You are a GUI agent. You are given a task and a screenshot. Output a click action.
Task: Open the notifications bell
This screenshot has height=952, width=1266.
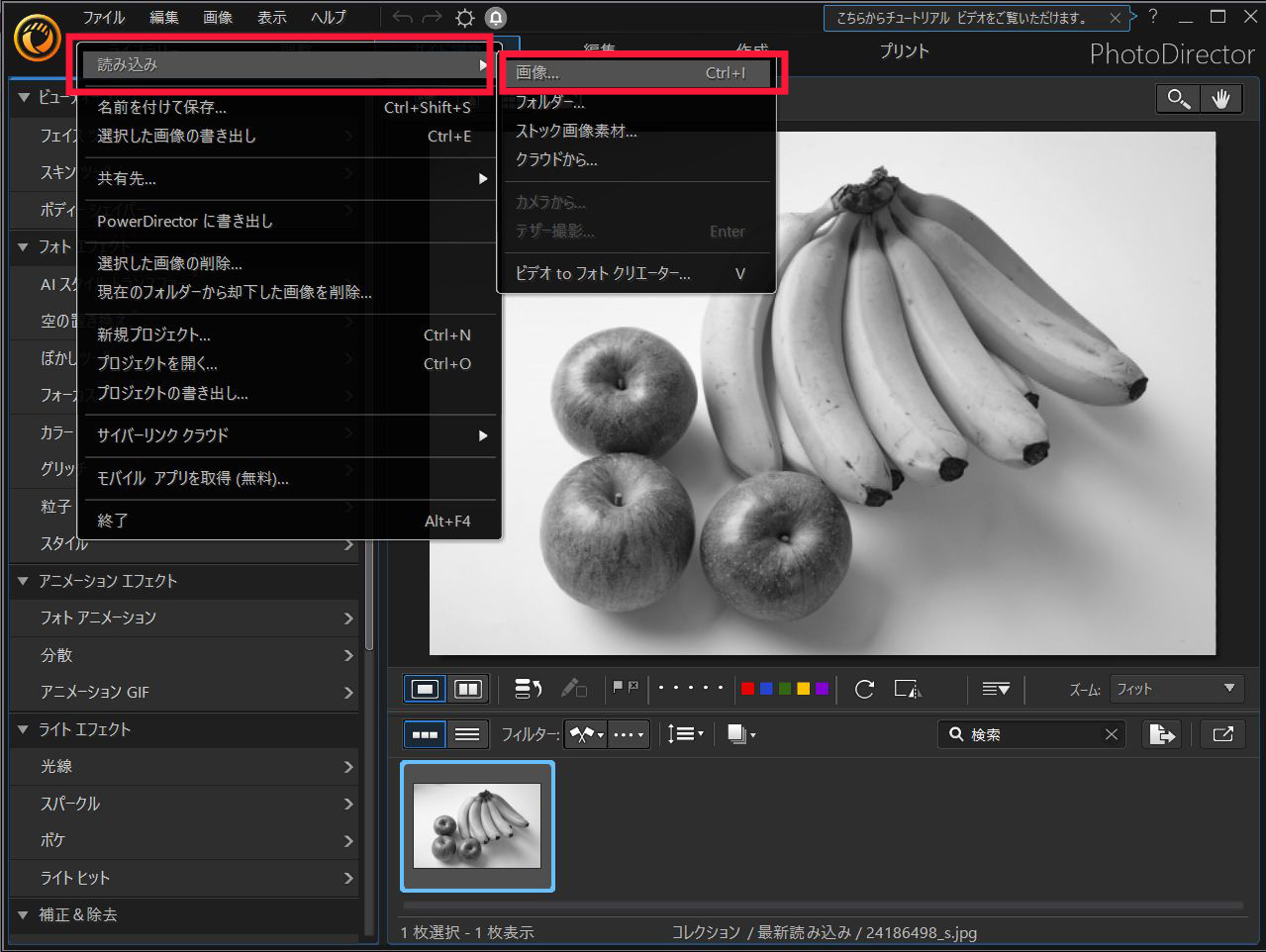click(x=496, y=18)
